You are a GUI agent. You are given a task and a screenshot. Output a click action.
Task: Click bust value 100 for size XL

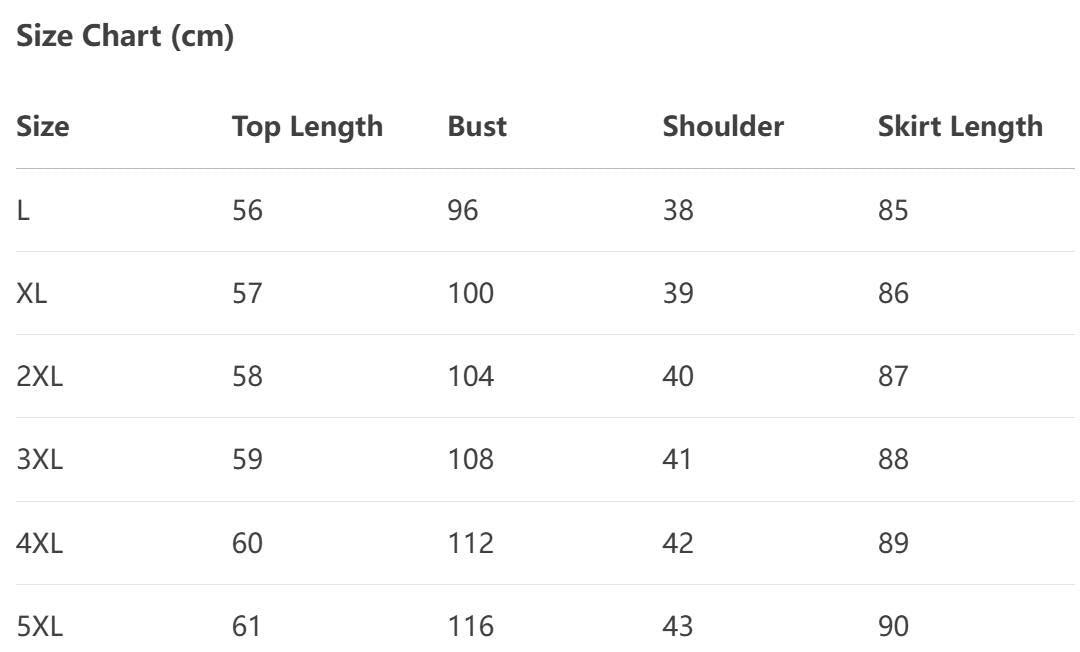[x=471, y=294]
